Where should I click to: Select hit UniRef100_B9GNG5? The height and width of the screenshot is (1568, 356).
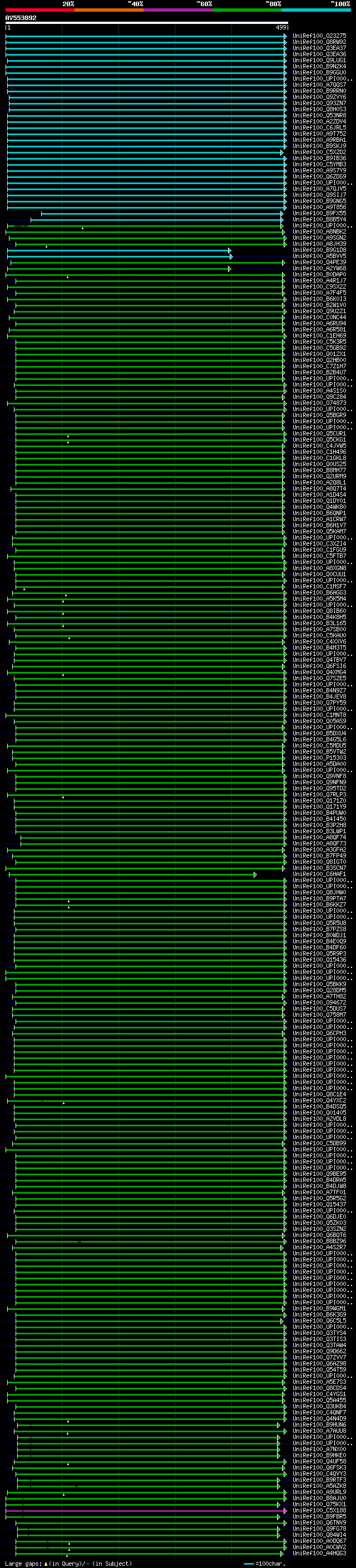coord(319,201)
